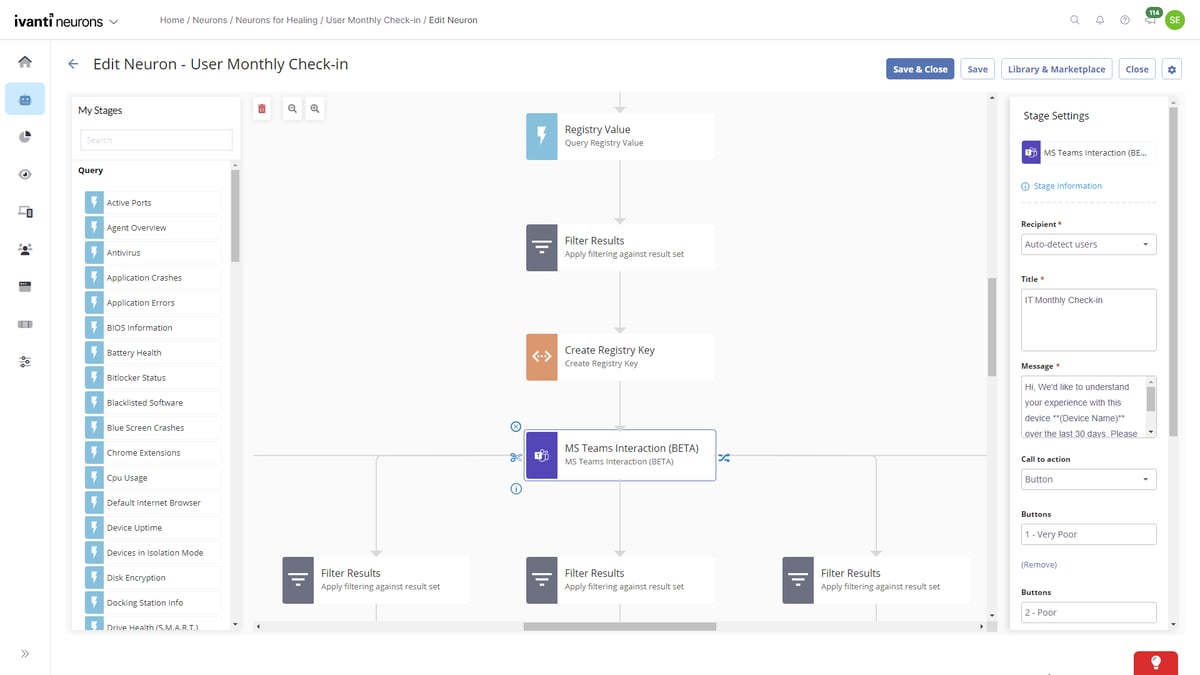
Task: Click inside the My Stages search field
Action: (156, 140)
